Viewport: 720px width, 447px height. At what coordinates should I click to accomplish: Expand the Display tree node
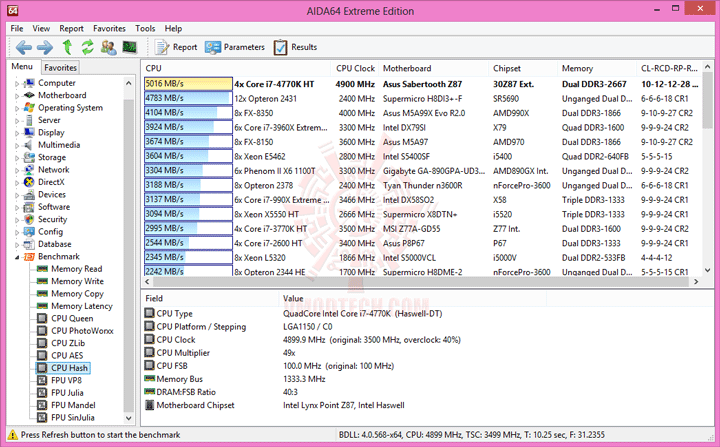point(17,133)
